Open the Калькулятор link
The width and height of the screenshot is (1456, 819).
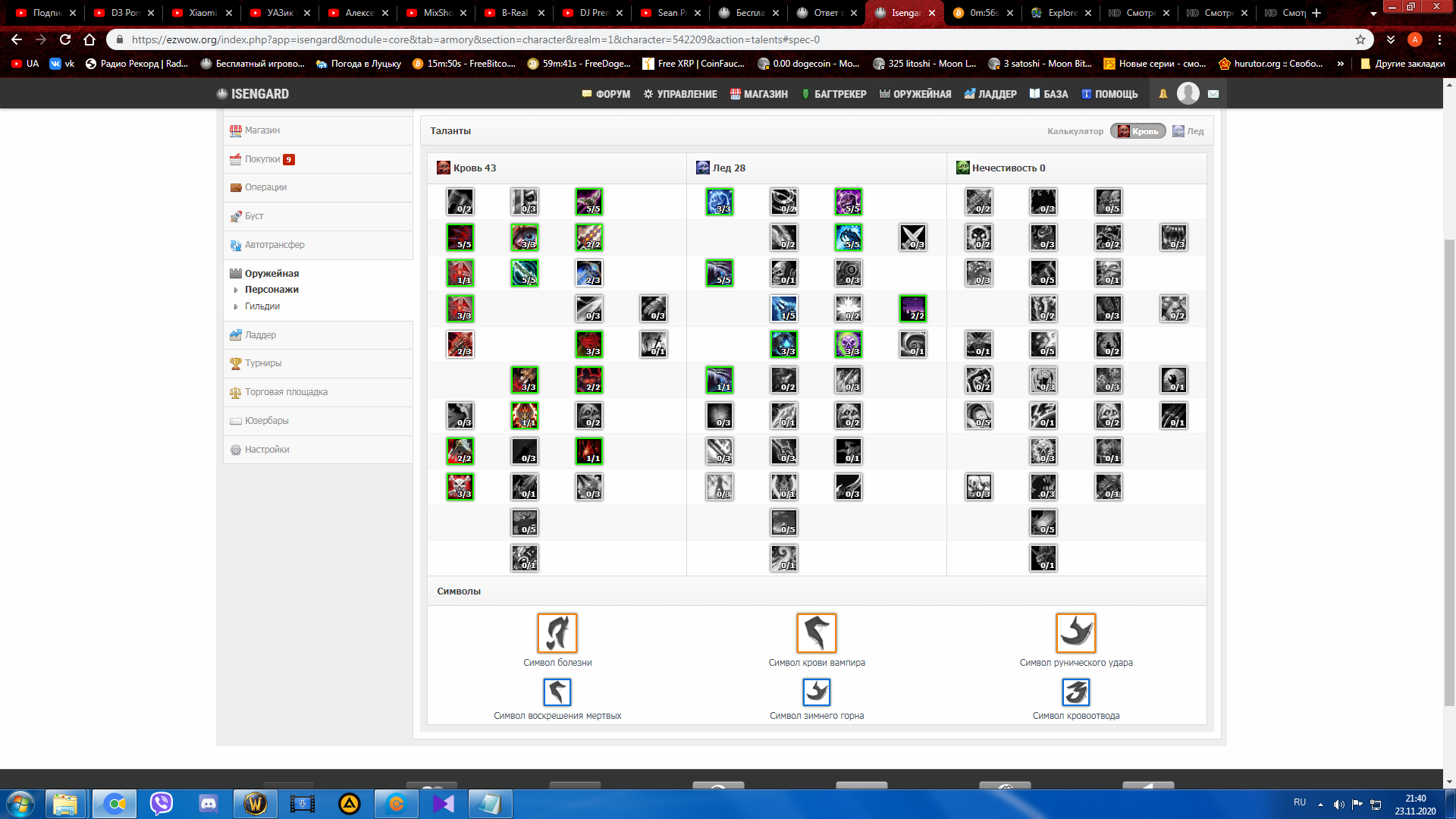tap(1075, 131)
